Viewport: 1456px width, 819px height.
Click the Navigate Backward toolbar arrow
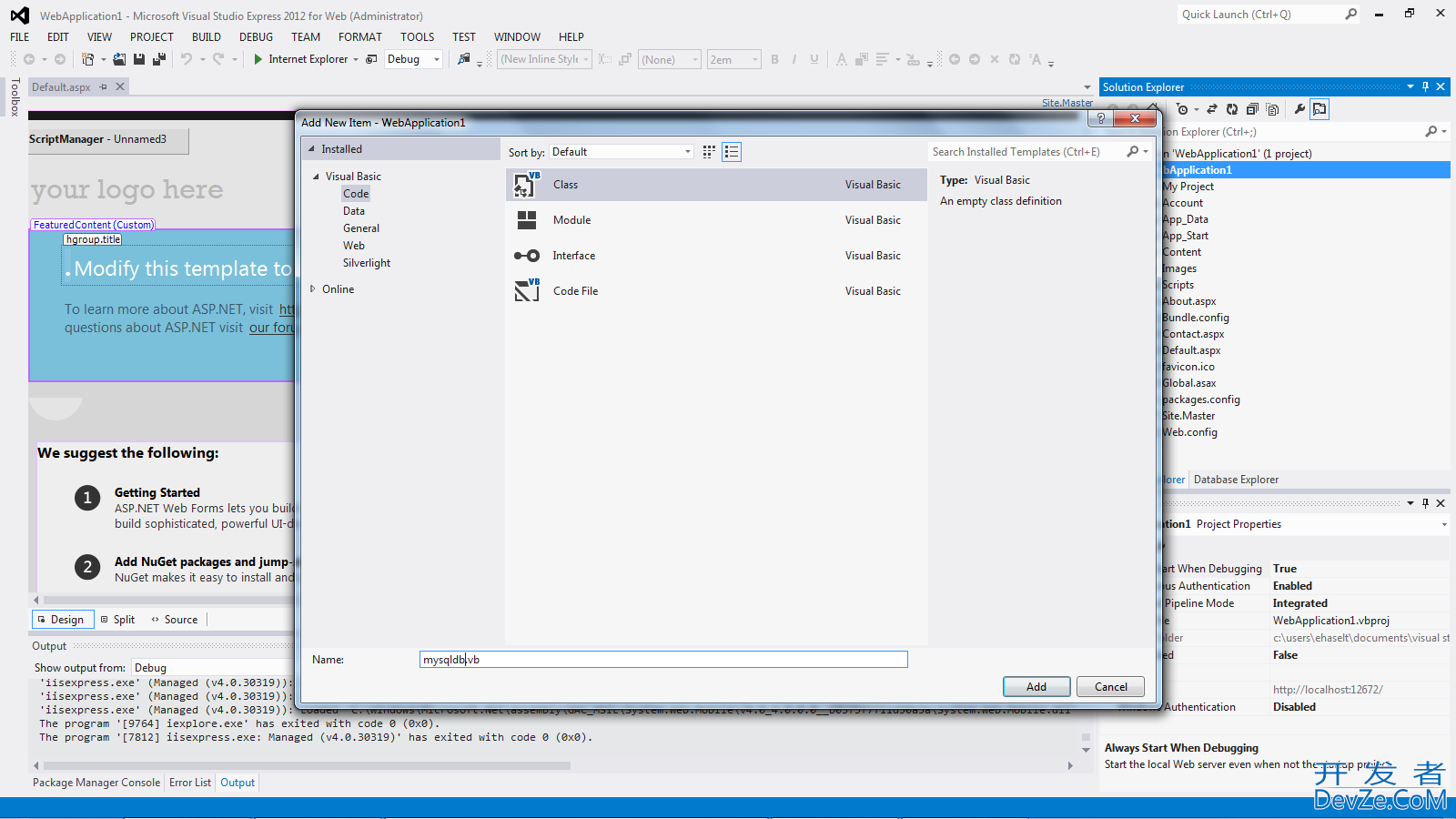[29, 59]
